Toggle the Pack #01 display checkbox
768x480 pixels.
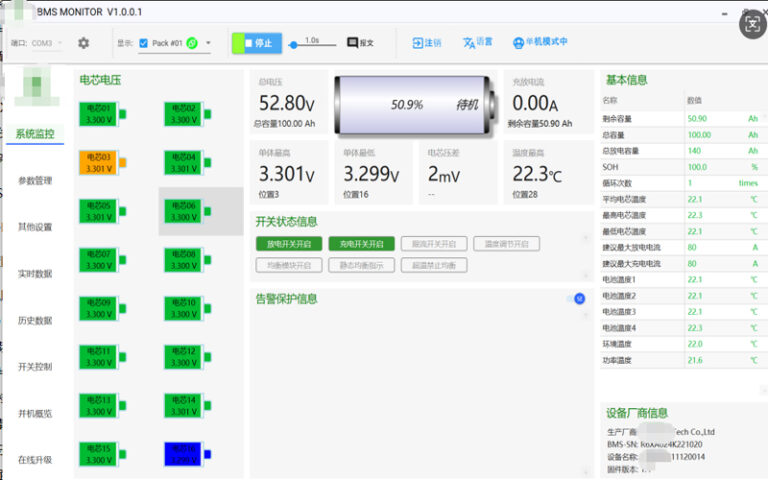point(144,43)
